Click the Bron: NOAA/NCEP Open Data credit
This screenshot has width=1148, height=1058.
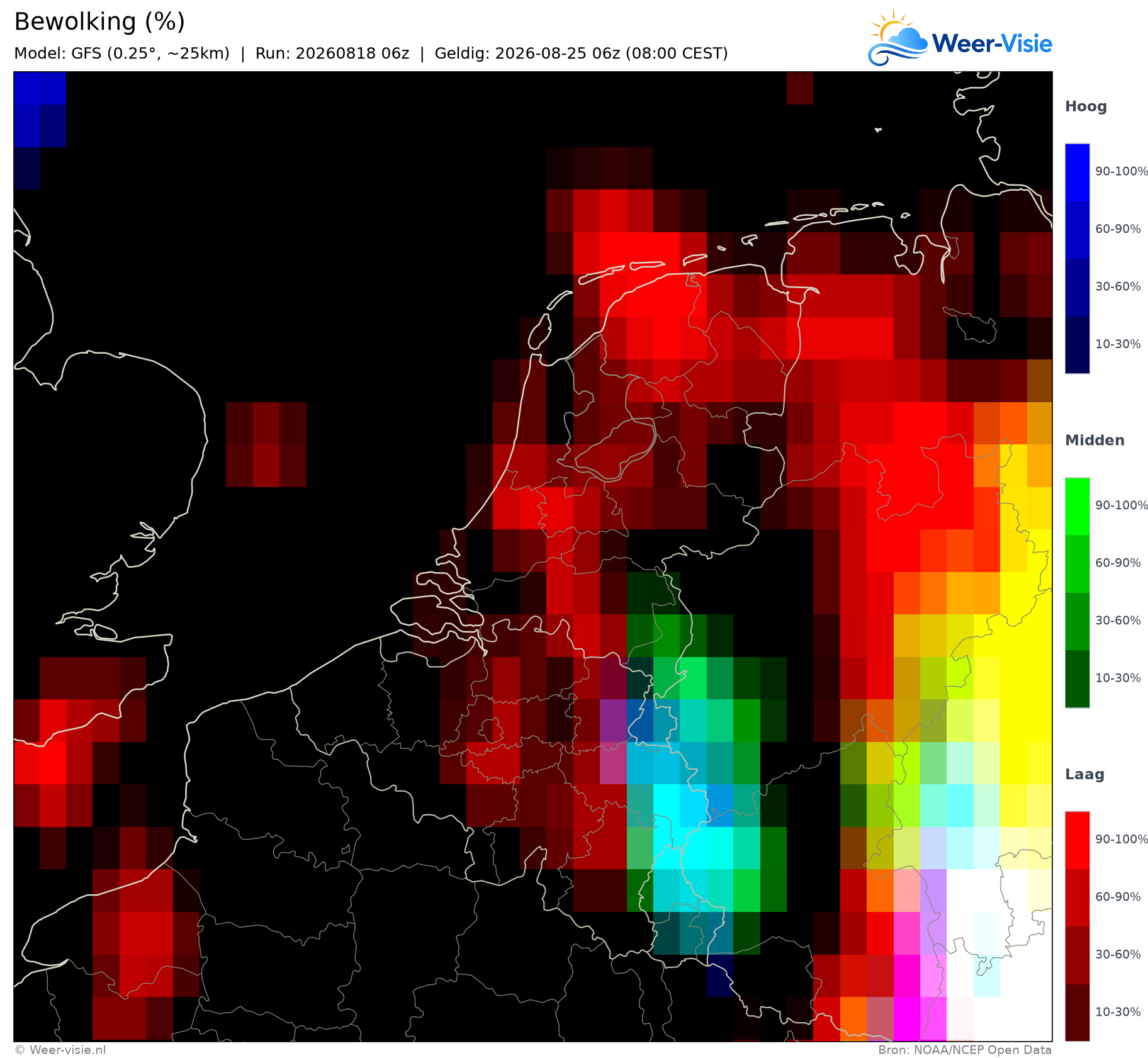[x=965, y=1050]
